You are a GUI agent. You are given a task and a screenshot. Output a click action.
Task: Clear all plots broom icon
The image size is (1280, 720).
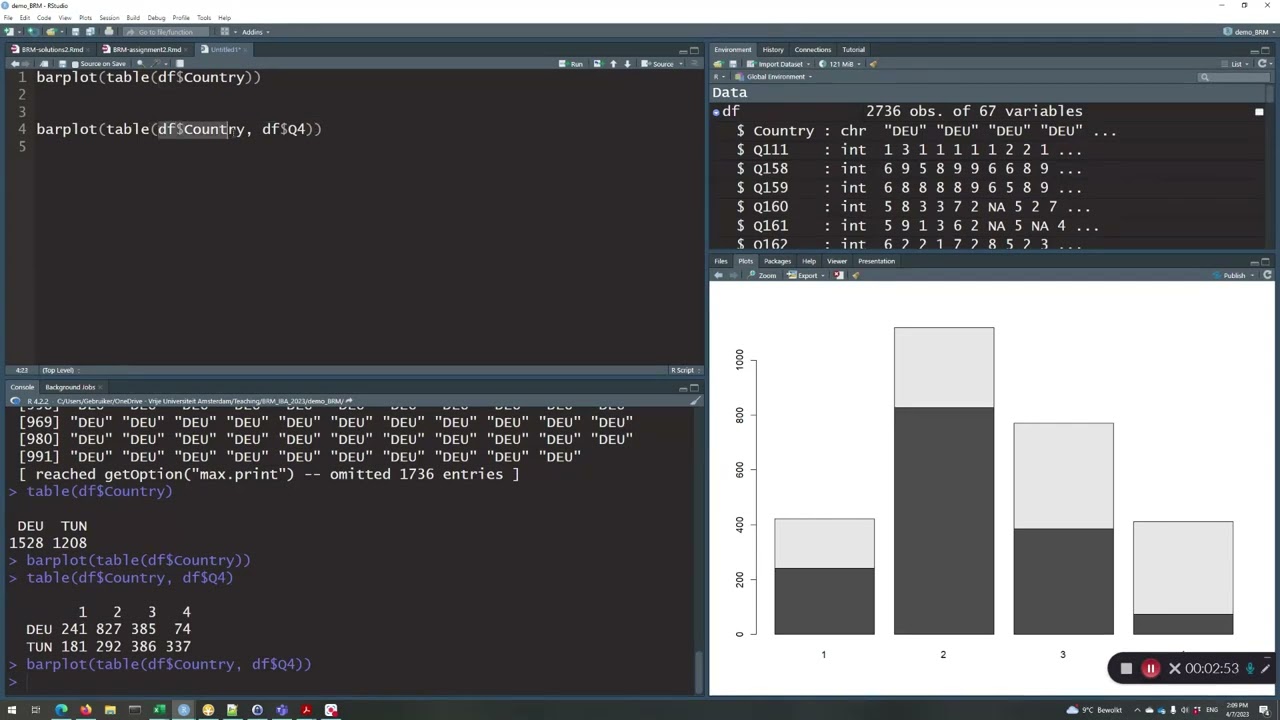click(x=856, y=275)
